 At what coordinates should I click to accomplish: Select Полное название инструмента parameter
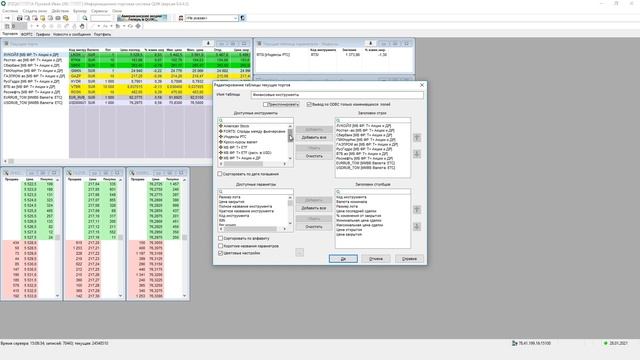[x=246, y=207]
